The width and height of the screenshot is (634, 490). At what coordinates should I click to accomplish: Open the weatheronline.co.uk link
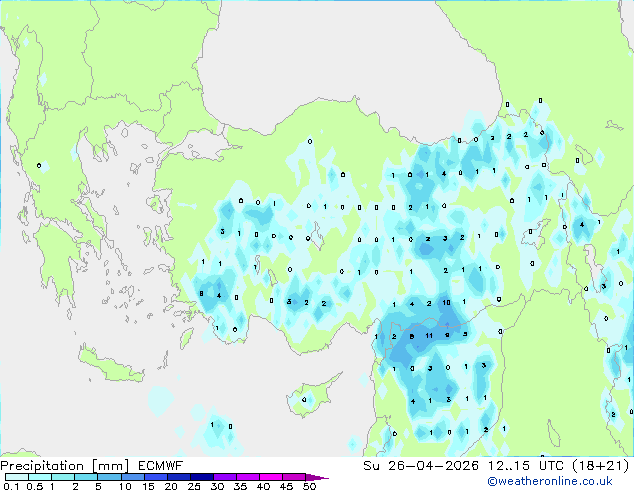(x=550, y=481)
